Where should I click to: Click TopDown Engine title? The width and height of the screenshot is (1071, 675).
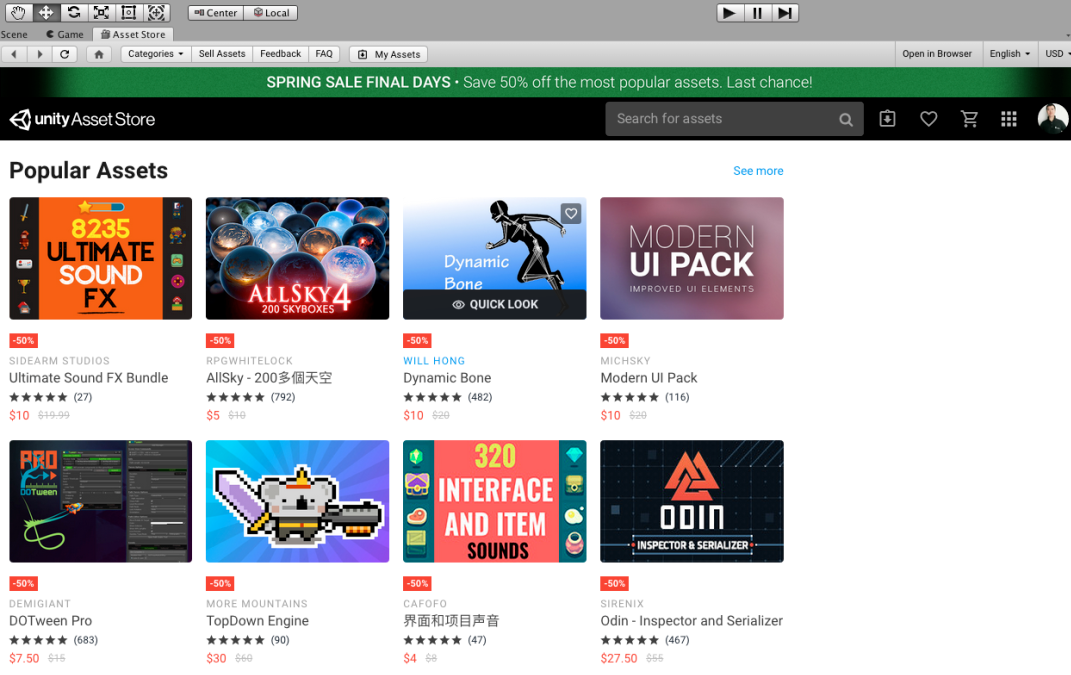258,620
